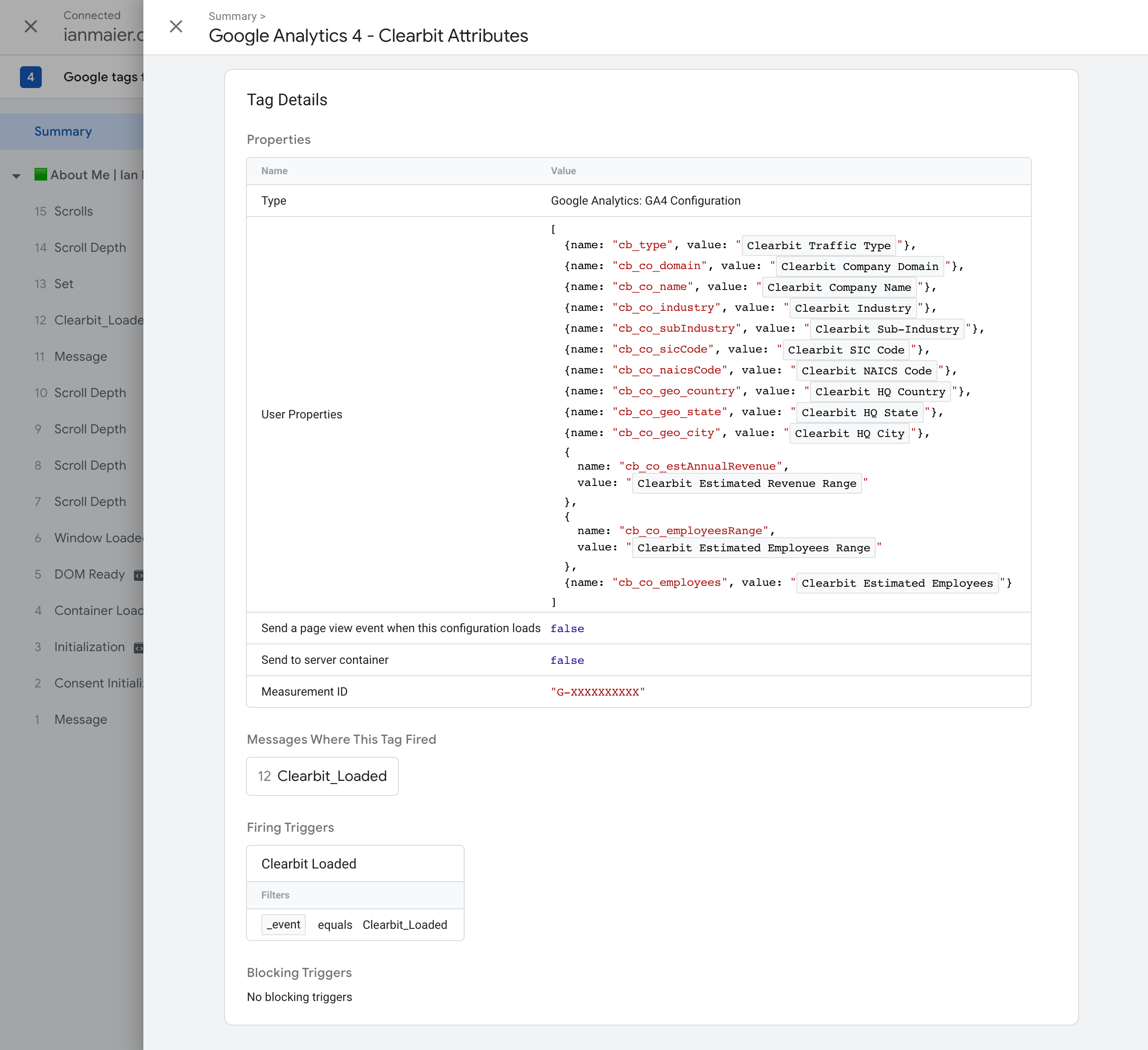Click Clearbit Estimated Revenue Range chip
This screenshot has width=1148, height=1050.
[746, 483]
